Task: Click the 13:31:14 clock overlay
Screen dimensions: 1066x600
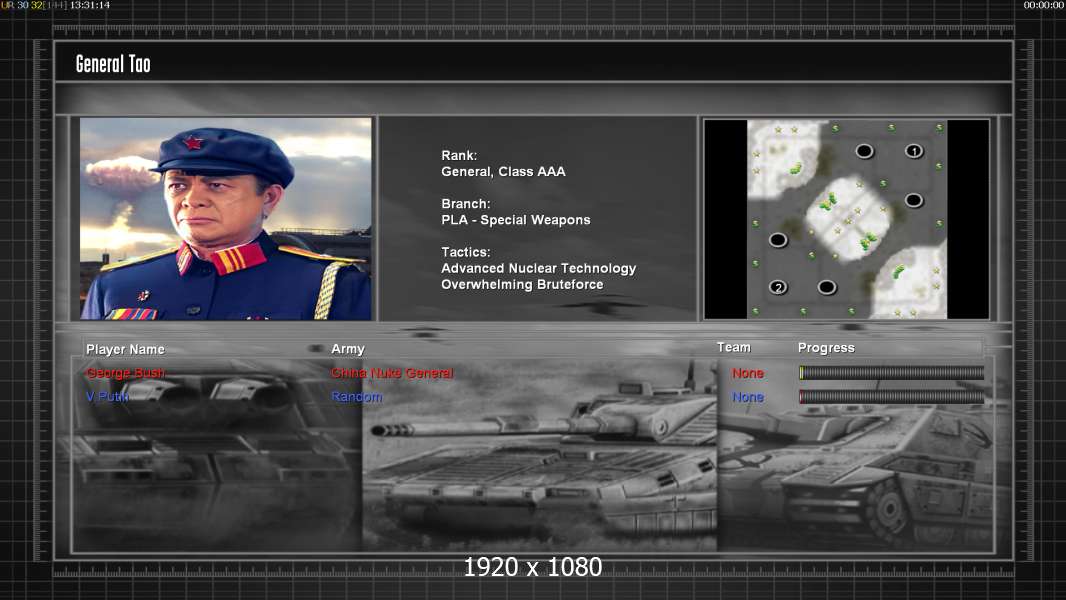Action: pyautogui.click(x=90, y=5)
